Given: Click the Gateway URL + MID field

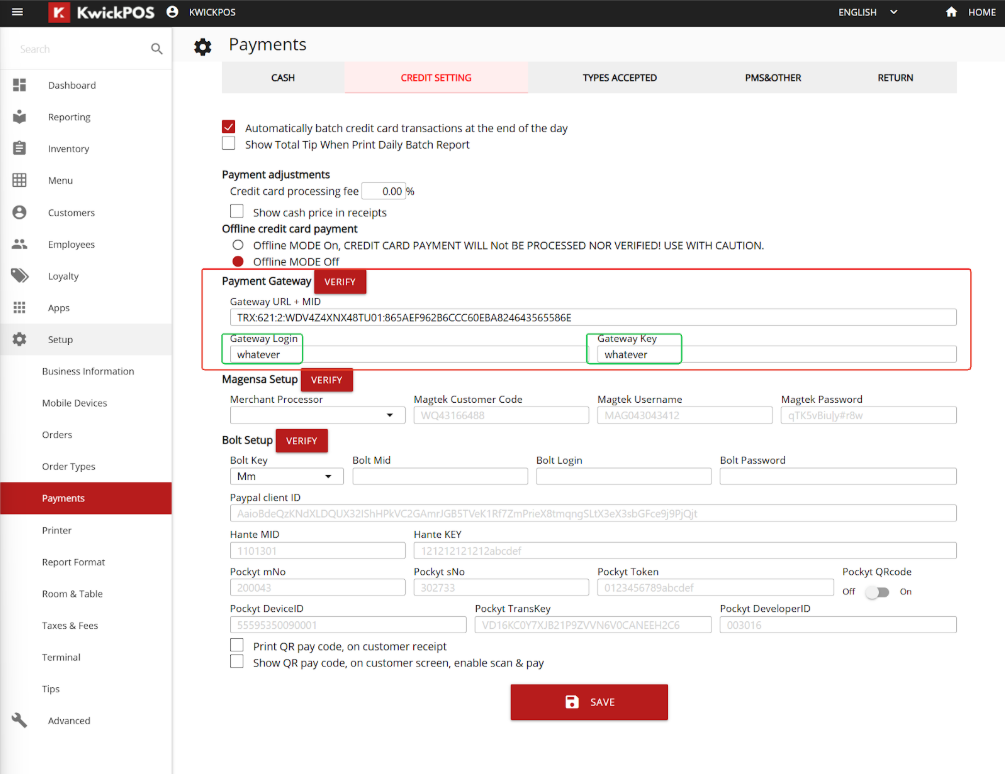Looking at the screenshot, I should [593, 317].
